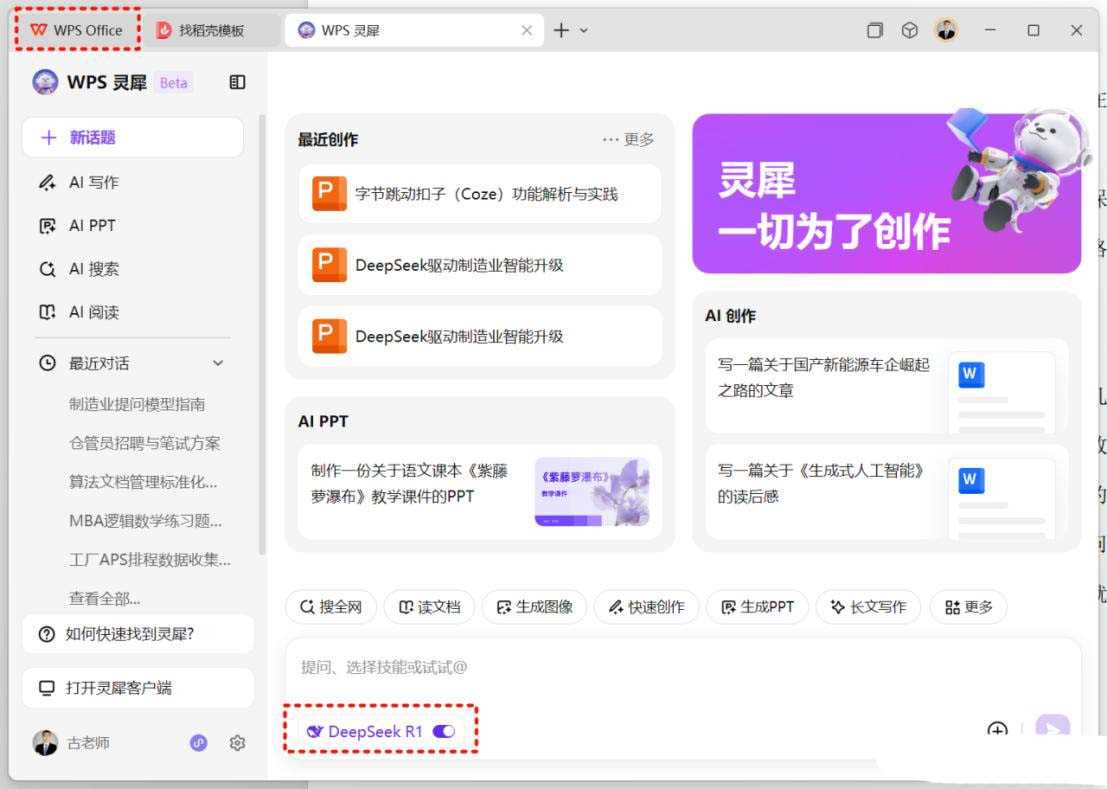The image size is (1107, 789).
Task: Switch to the WPS Office tab
Action: pos(77,30)
